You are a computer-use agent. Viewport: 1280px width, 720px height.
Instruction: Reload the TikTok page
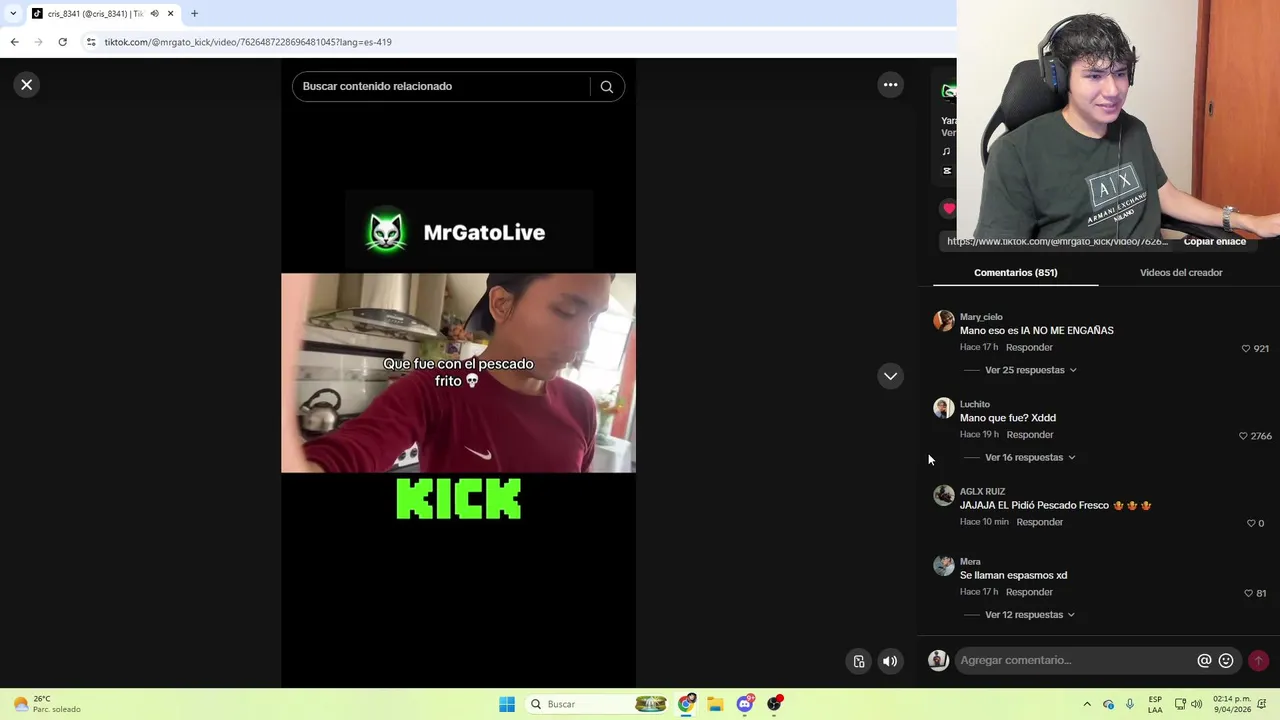[x=62, y=42]
